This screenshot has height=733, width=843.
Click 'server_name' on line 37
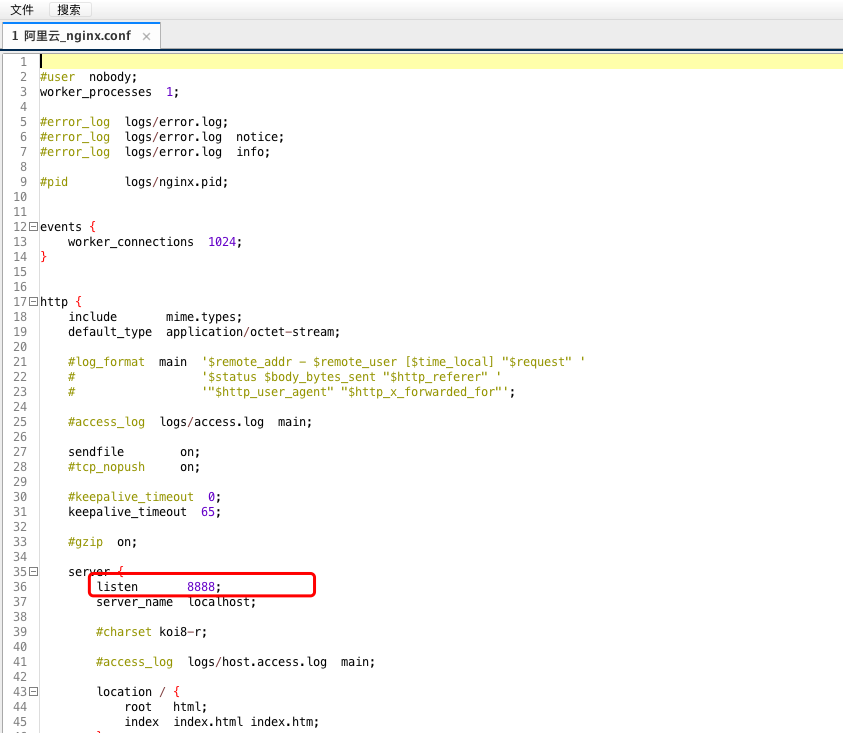[x=134, y=602]
